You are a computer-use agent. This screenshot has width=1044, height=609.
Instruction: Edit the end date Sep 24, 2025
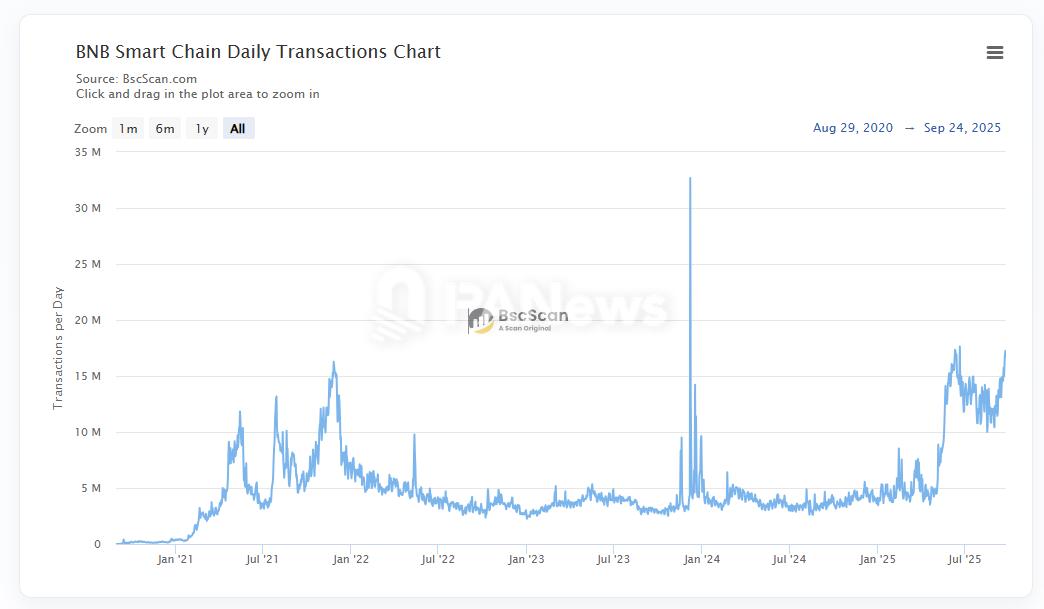962,128
